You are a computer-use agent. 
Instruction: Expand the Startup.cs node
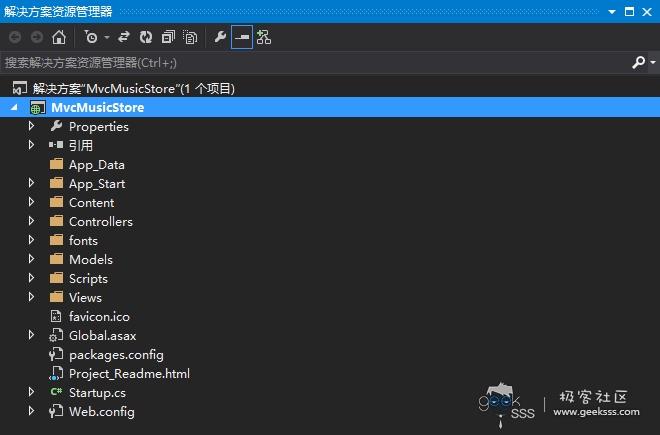(x=31, y=392)
